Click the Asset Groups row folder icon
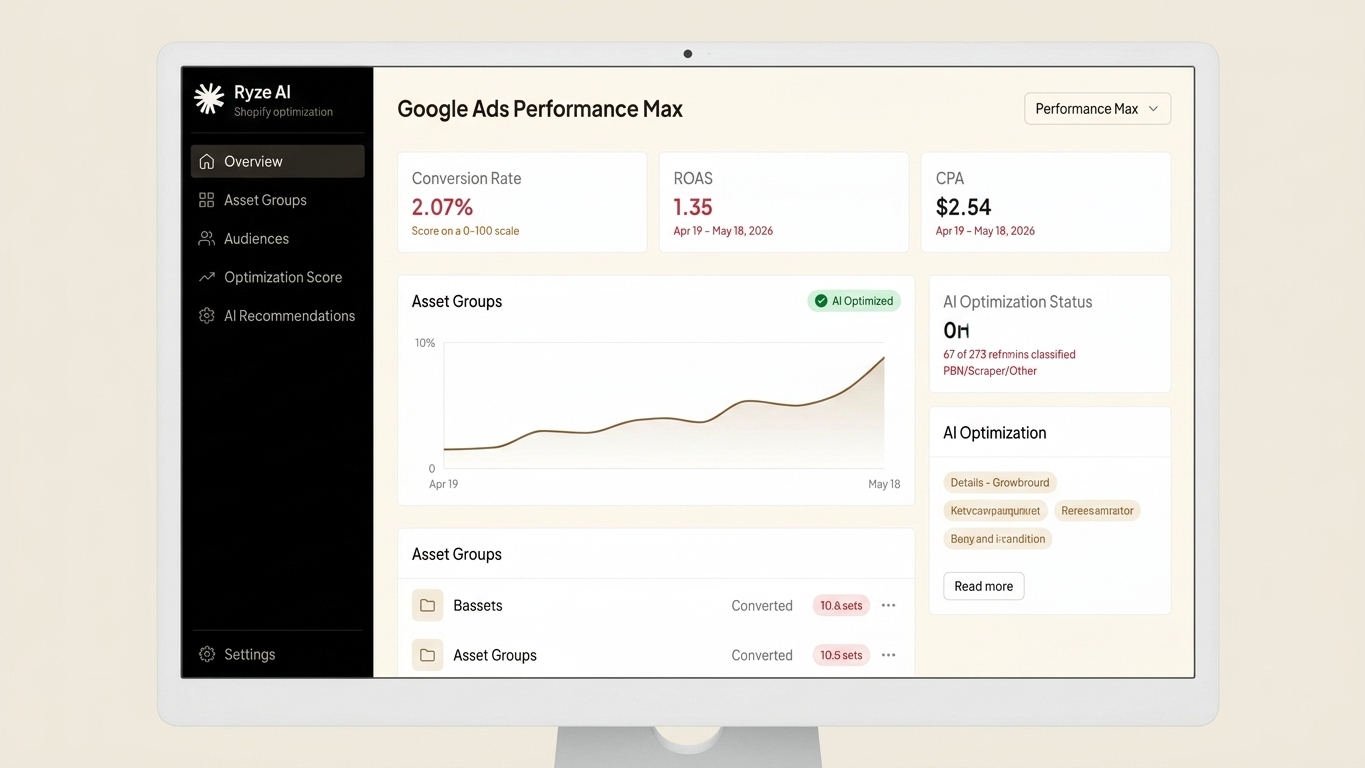This screenshot has height=768, width=1365. pyautogui.click(x=427, y=655)
